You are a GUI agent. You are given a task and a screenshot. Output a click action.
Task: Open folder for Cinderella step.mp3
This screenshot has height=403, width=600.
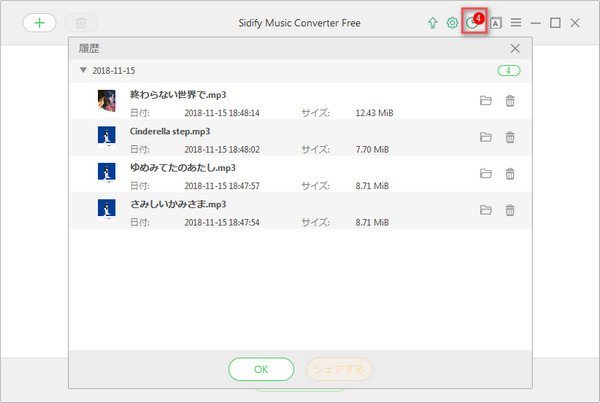pos(486,137)
